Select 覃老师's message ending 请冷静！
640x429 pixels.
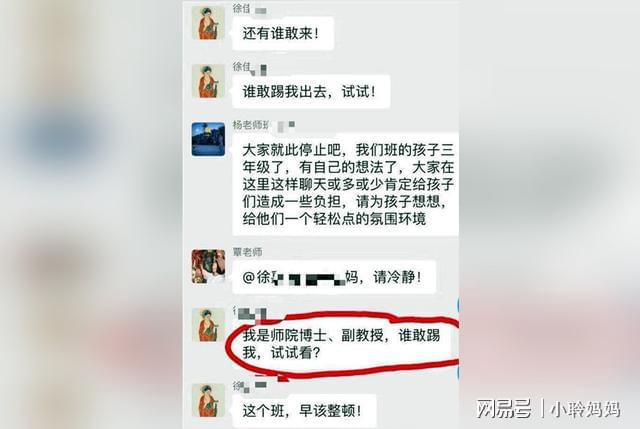[334, 278]
